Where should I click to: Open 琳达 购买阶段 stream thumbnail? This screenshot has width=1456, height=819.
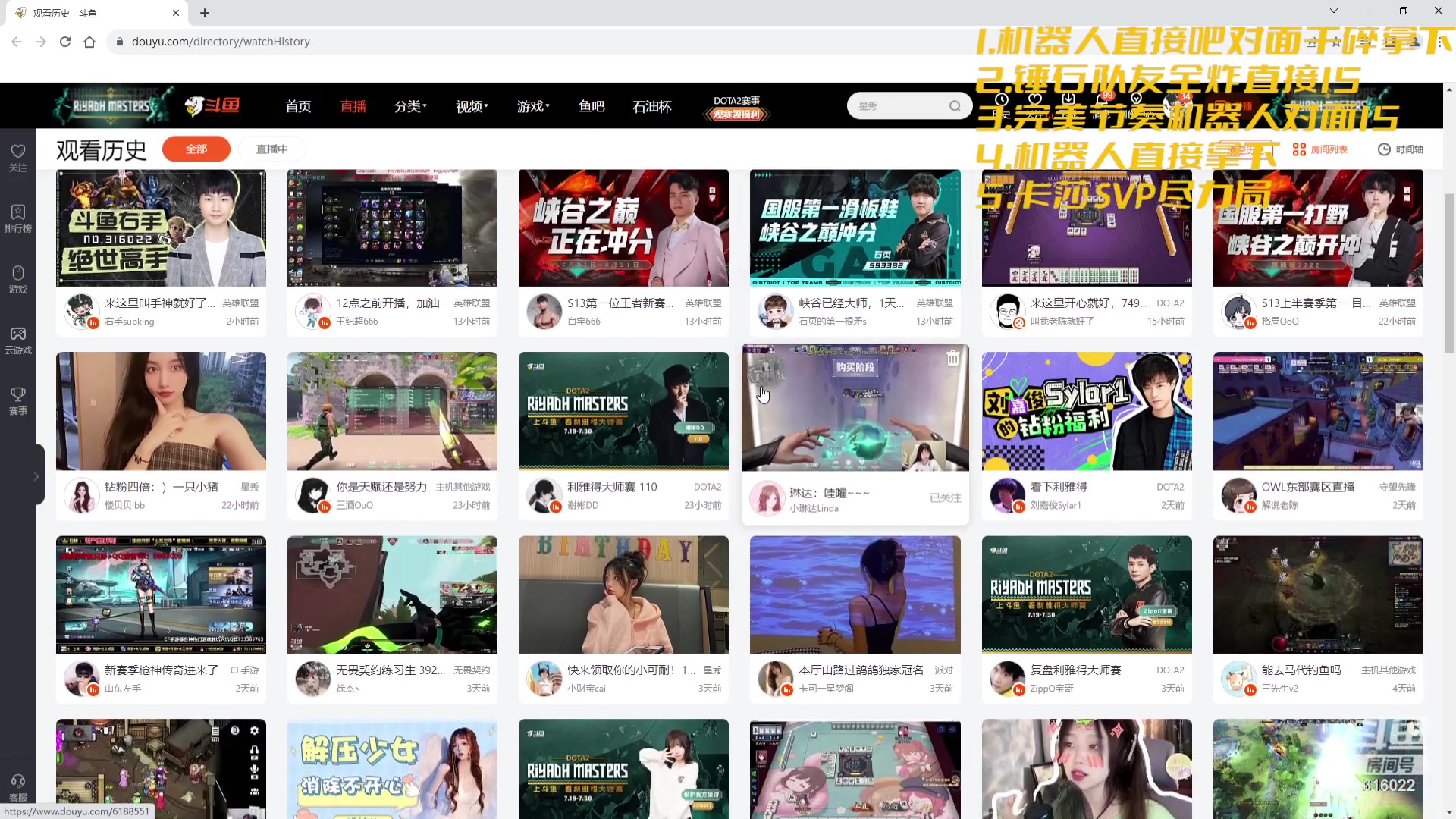point(855,408)
